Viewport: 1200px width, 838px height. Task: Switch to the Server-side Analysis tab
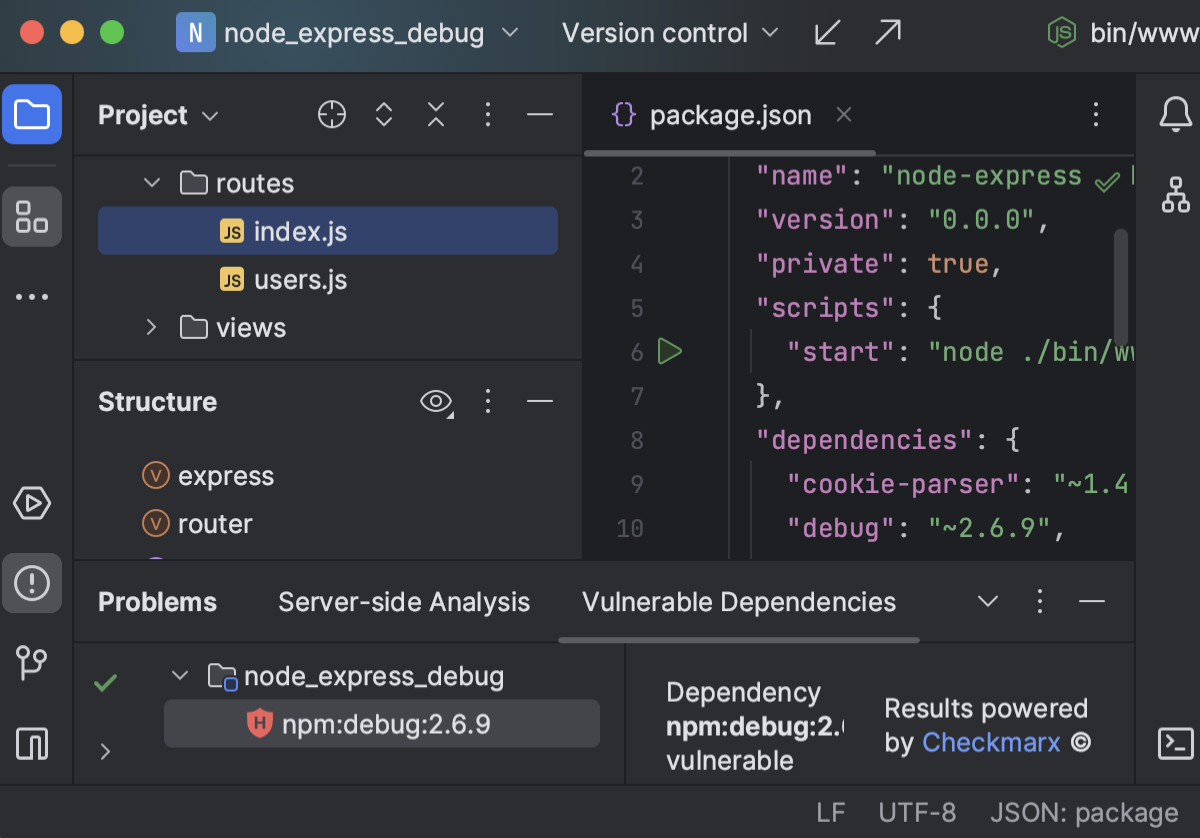point(404,601)
